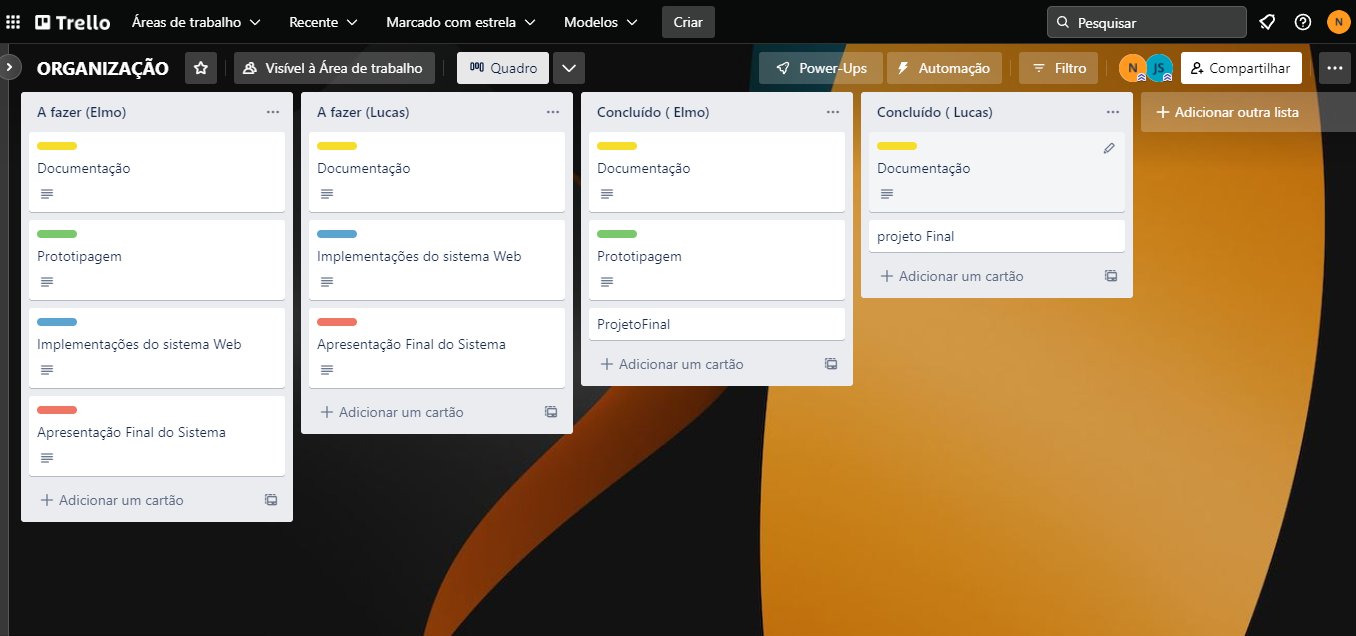Open the Modelos menu
This screenshot has height=636, width=1356.
pos(599,21)
